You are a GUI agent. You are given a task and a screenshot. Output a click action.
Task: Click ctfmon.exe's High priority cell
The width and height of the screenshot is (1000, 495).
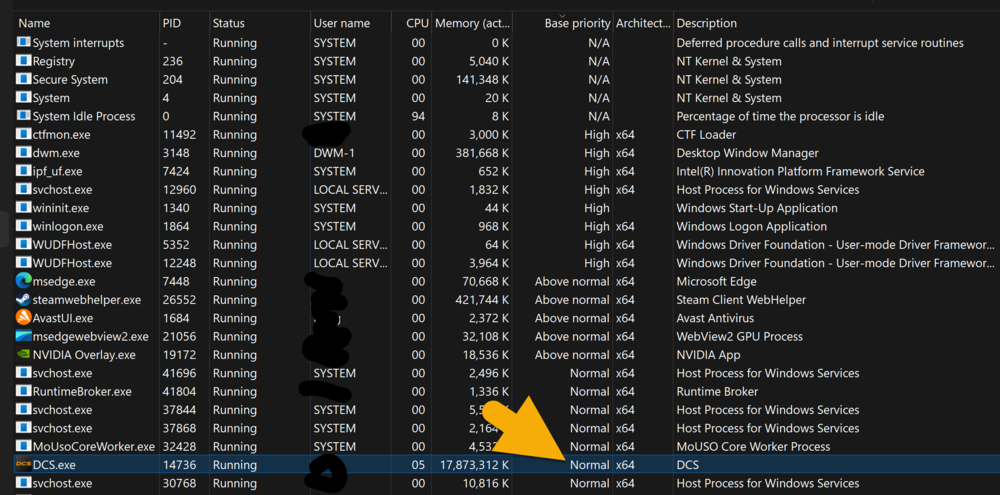tap(597, 135)
